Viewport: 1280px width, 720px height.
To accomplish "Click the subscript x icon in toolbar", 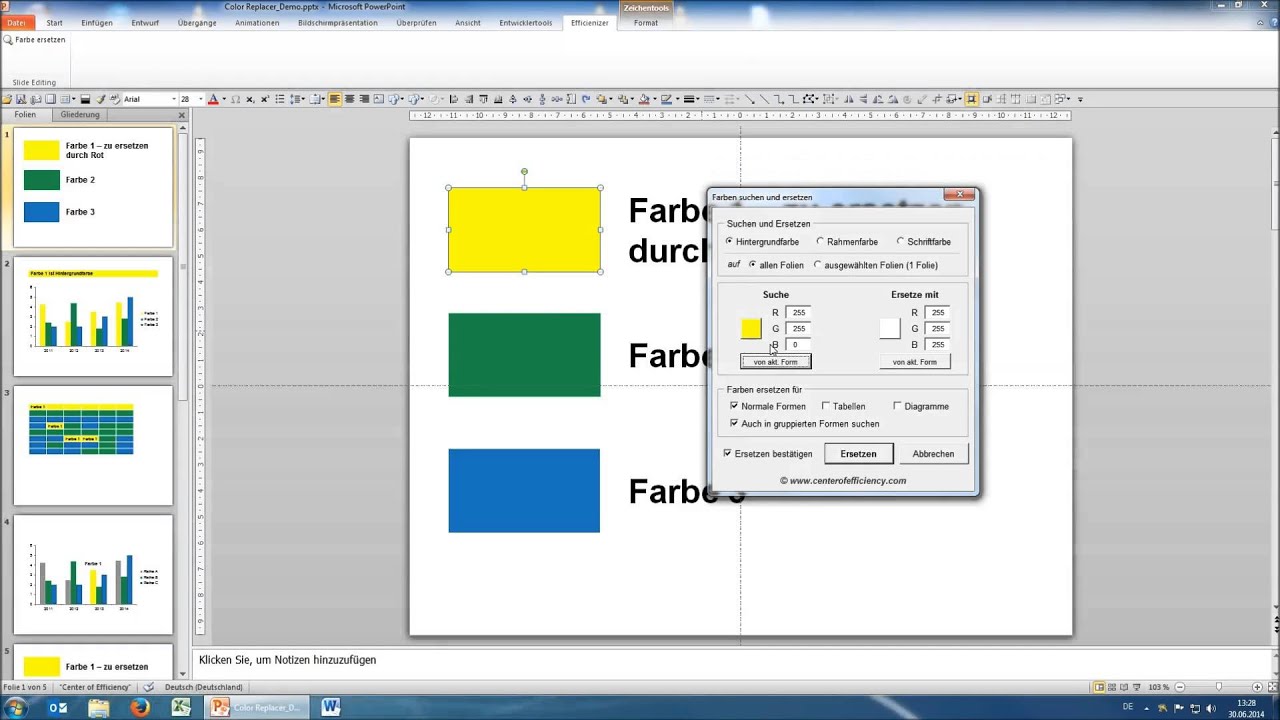I will click(250, 99).
